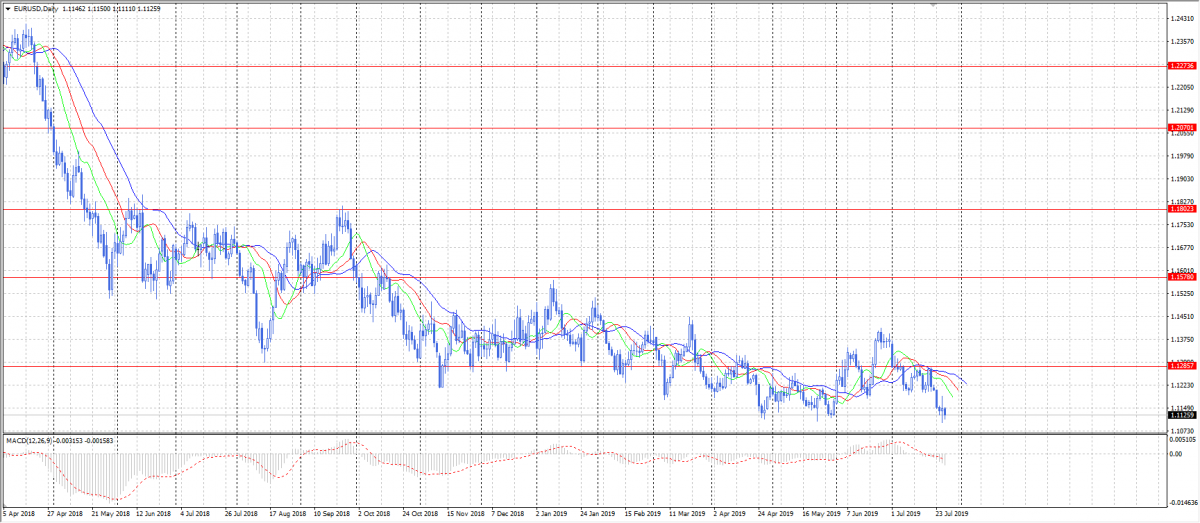Click the 4 Jul 2018 date label
This screenshot has height=523, width=1200.
[195, 514]
